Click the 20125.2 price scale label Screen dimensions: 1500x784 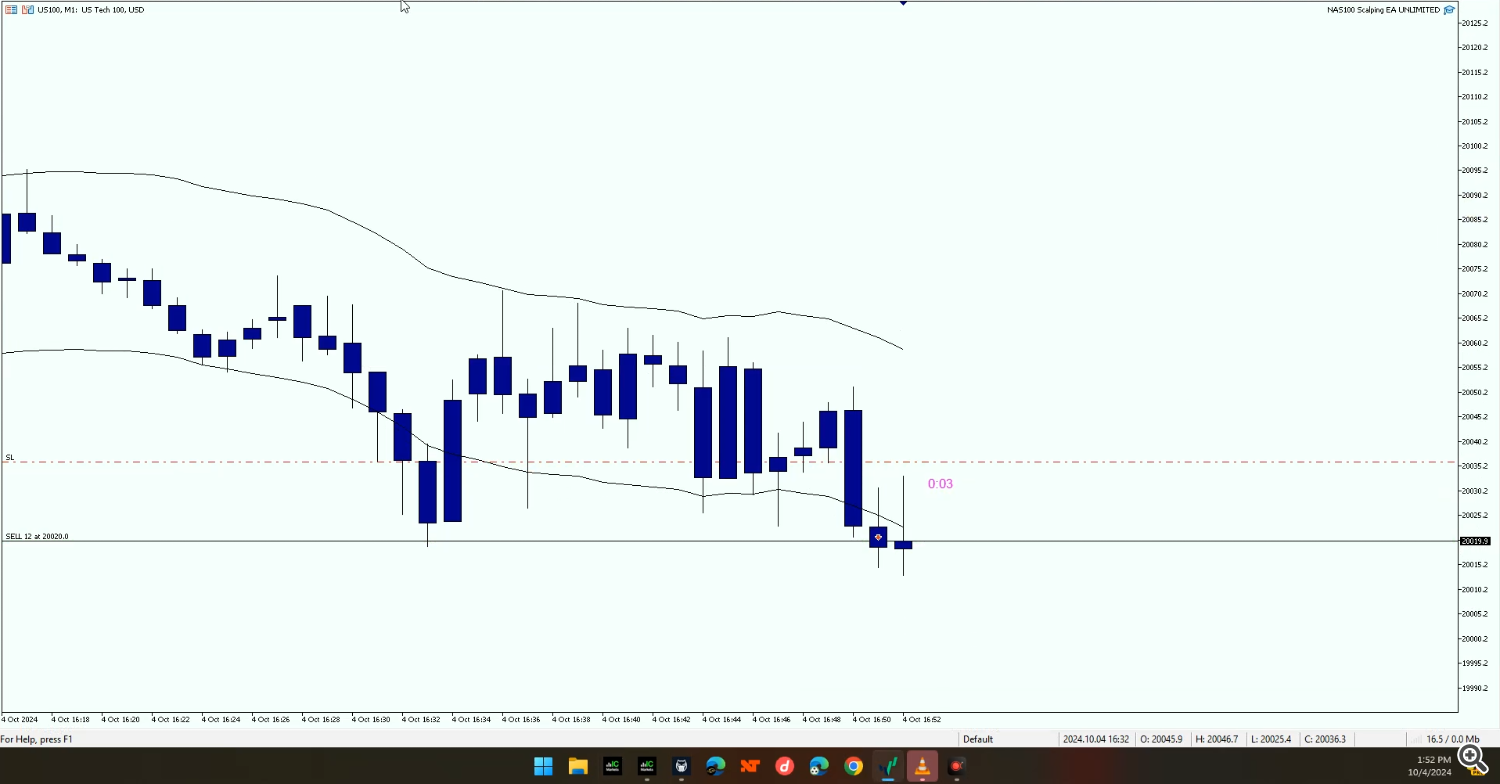pyautogui.click(x=1475, y=23)
